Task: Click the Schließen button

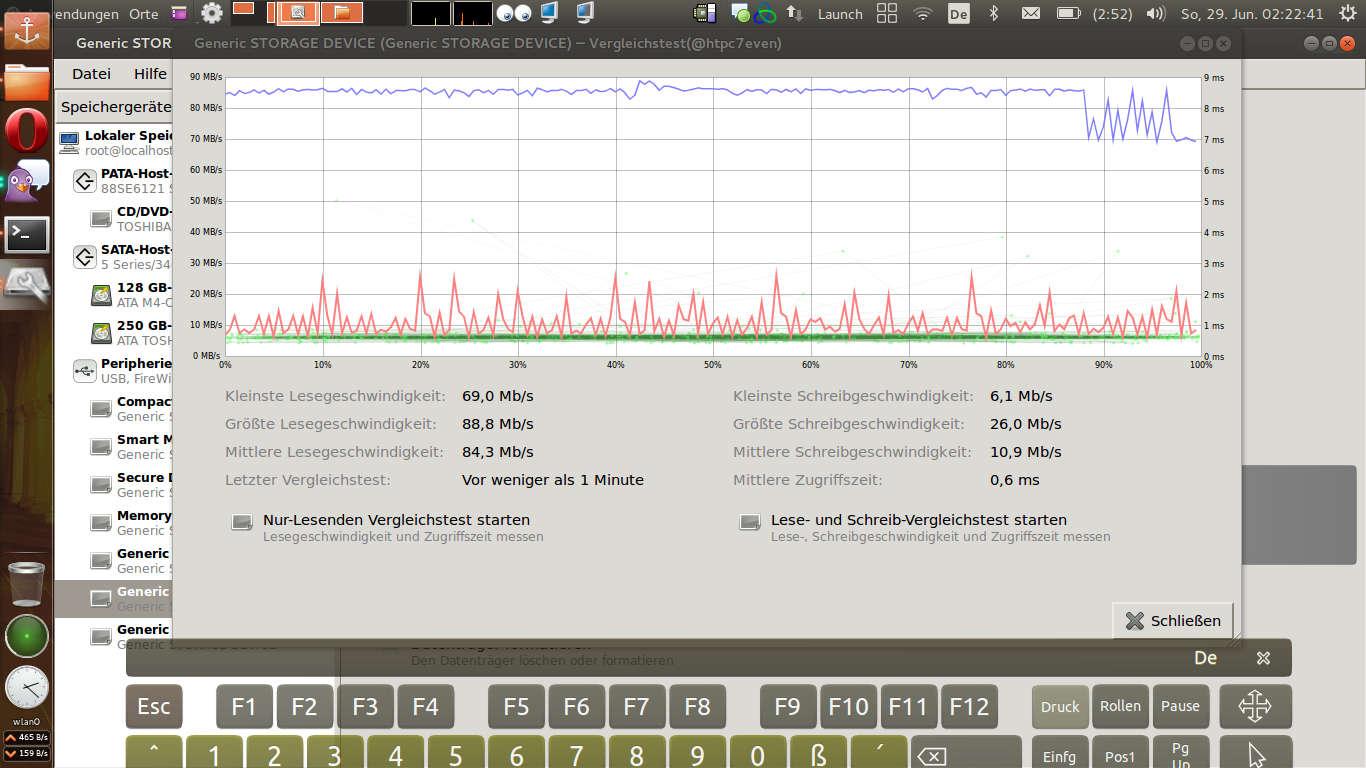Action: 1173,621
